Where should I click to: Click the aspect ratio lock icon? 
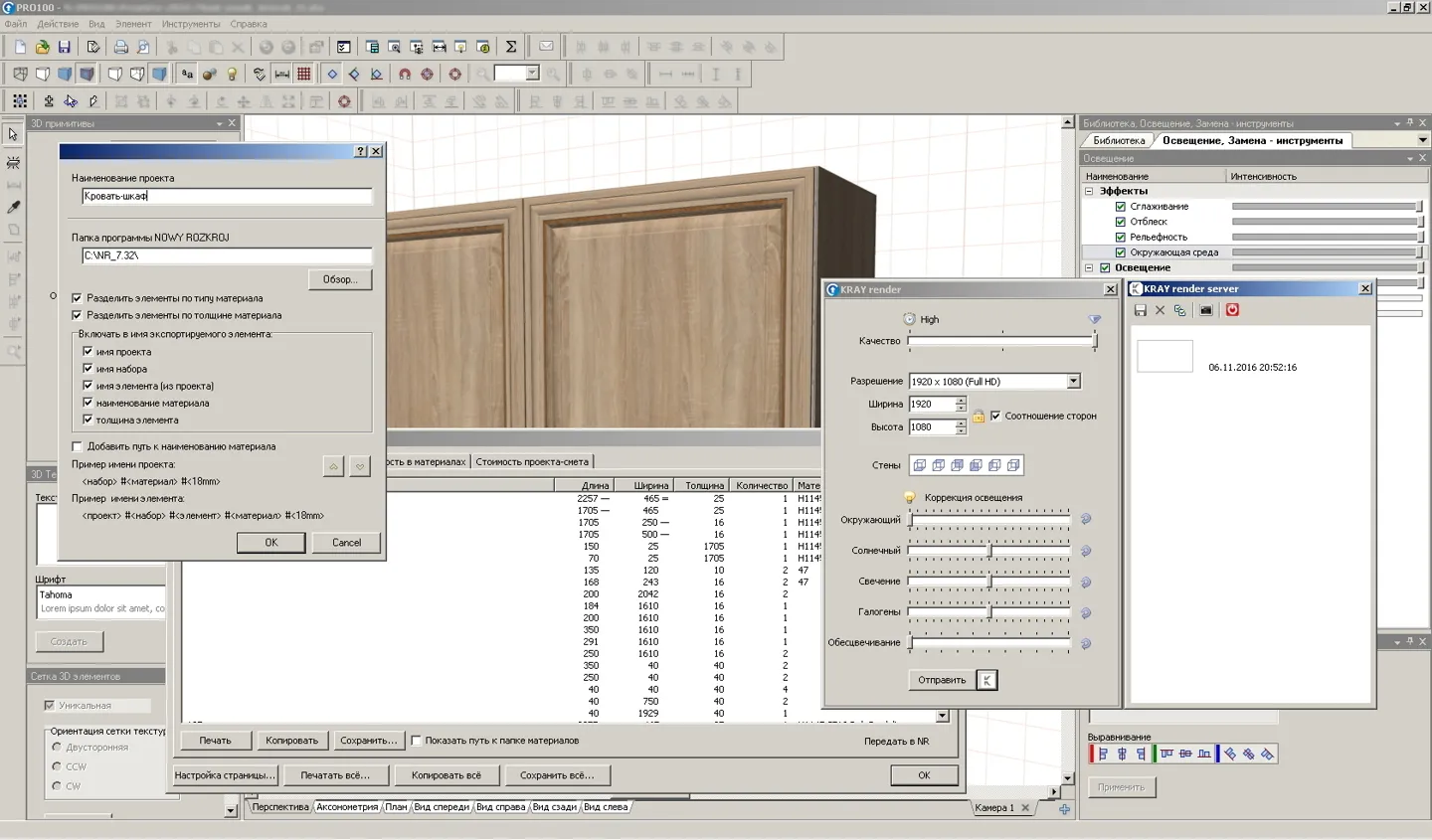(x=979, y=417)
